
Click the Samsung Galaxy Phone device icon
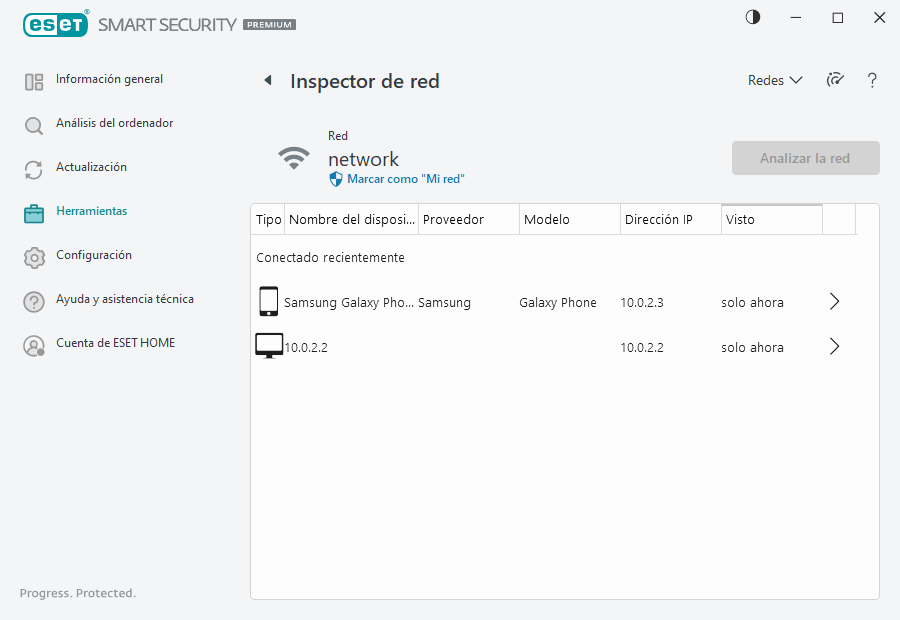[x=268, y=302]
